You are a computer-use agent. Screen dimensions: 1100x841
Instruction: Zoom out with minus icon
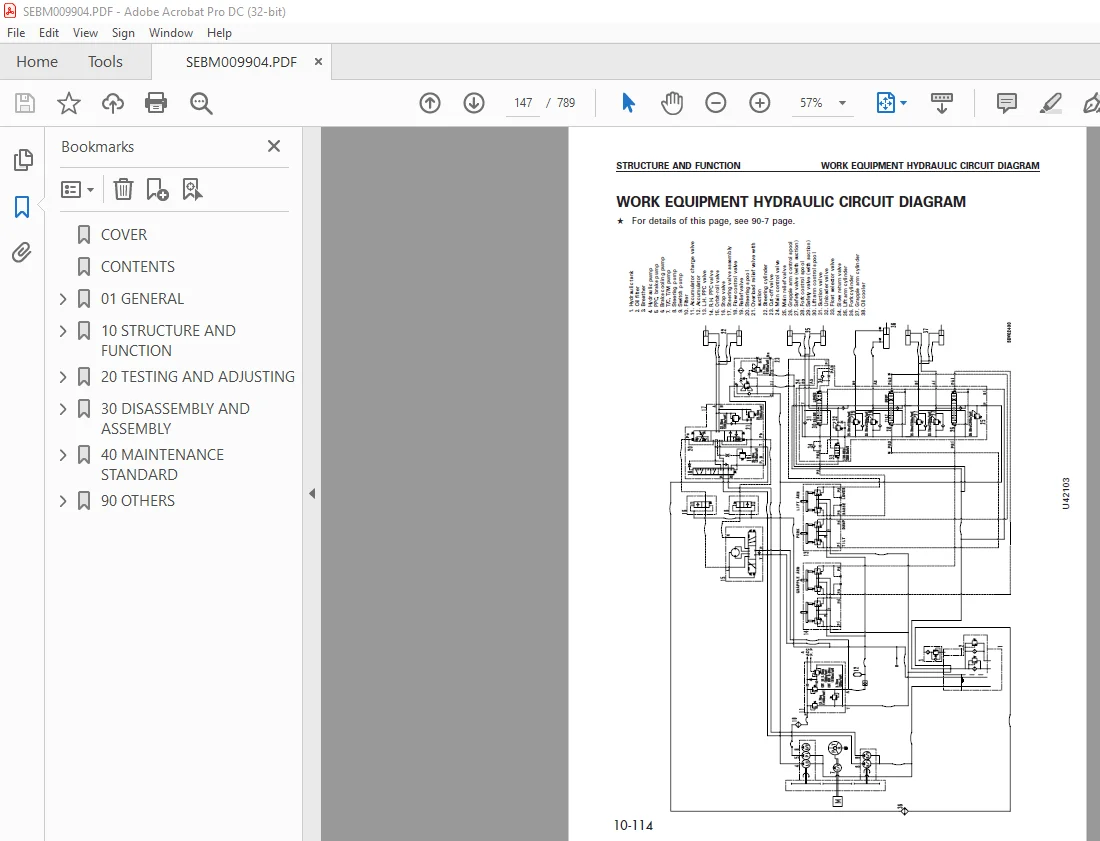click(x=716, y=103)
